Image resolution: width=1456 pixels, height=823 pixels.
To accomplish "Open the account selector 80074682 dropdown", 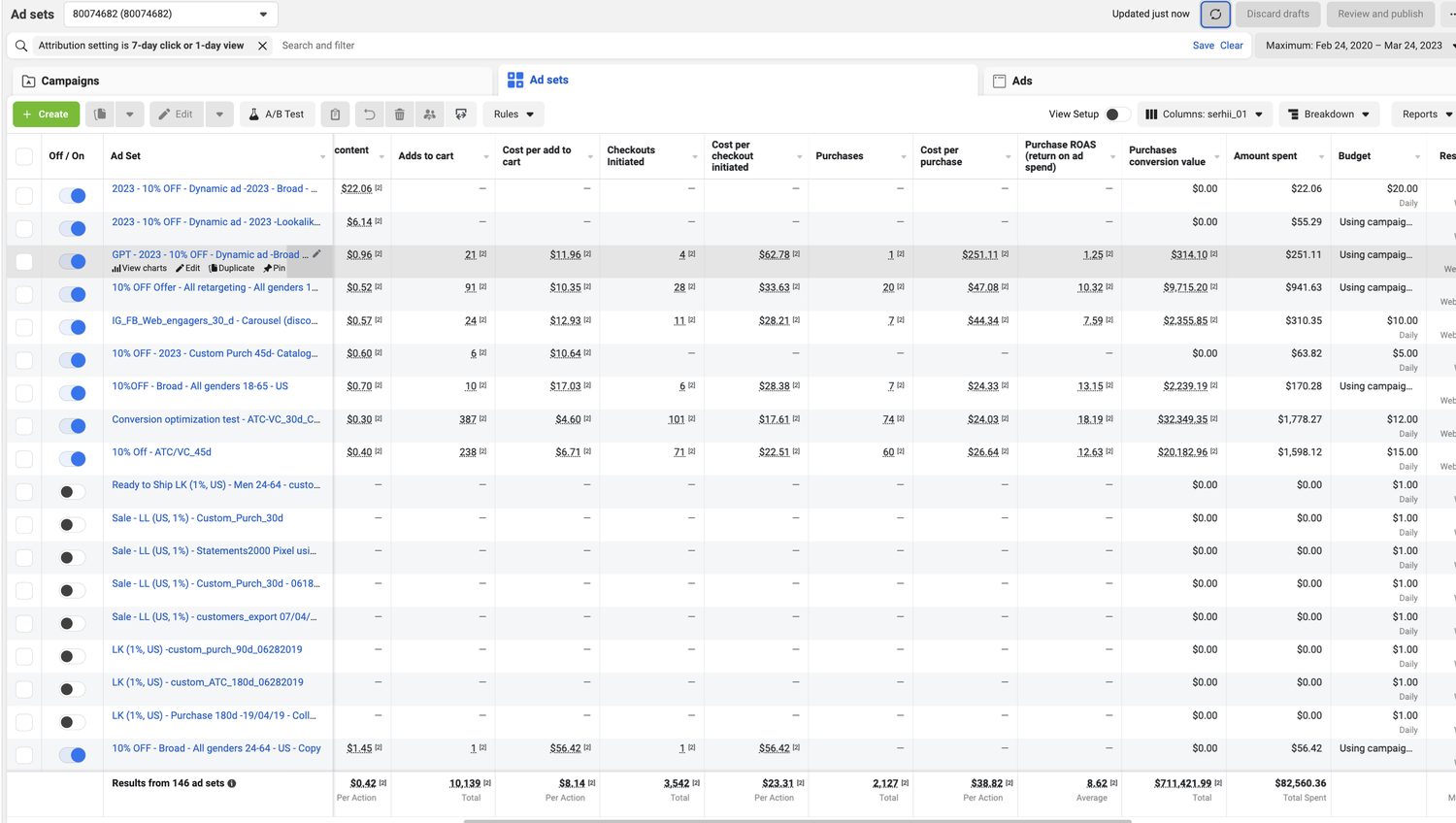I will 171,15.
